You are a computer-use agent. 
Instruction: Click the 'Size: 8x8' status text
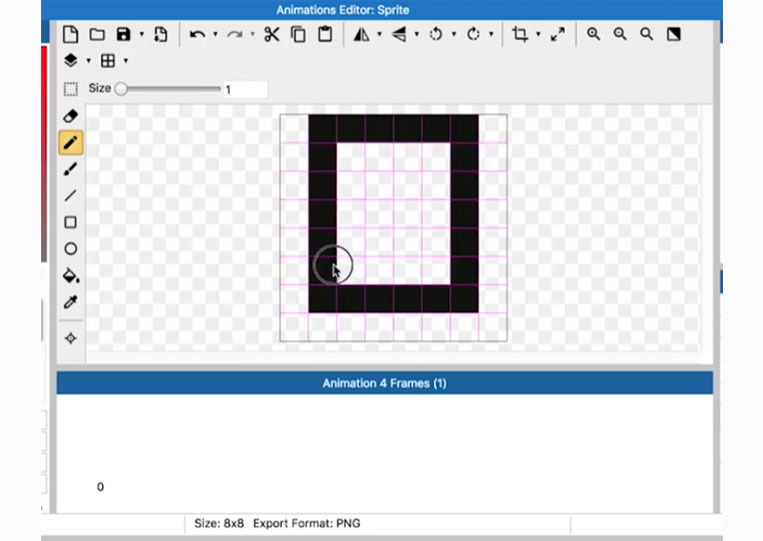[x=219, y=523]
